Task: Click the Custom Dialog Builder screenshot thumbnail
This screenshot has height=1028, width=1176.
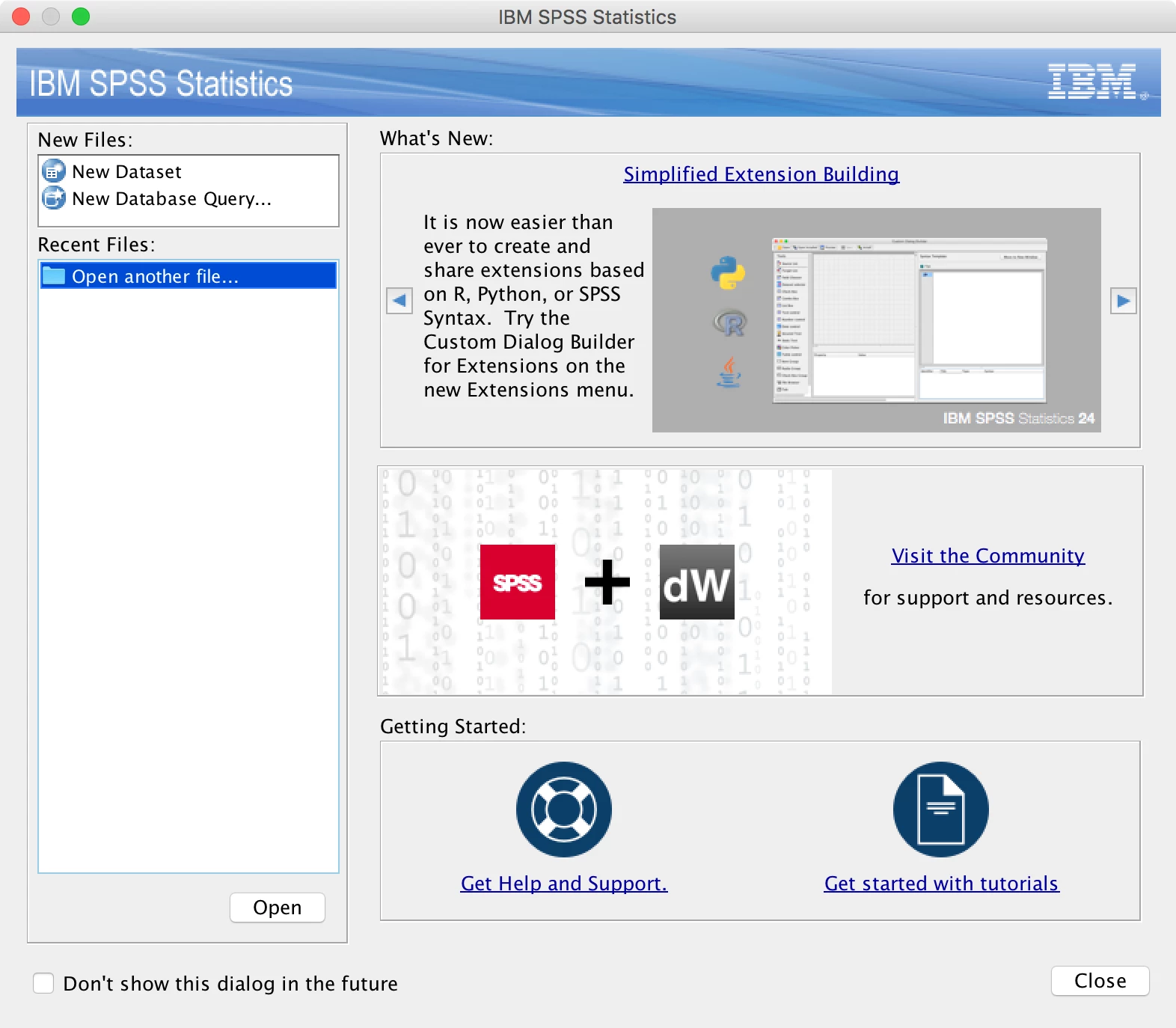Action: [x=909, y=320]
